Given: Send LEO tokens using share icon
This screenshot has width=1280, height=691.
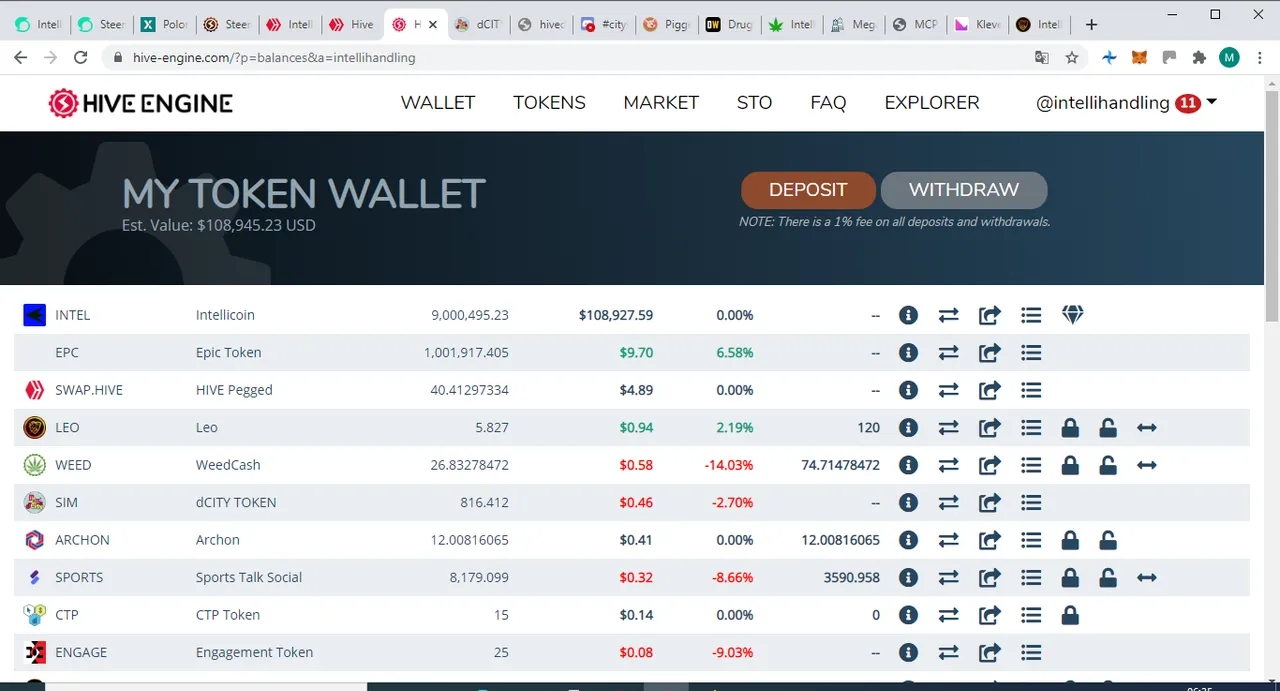Looking at the screenshot, I should 989,427.
